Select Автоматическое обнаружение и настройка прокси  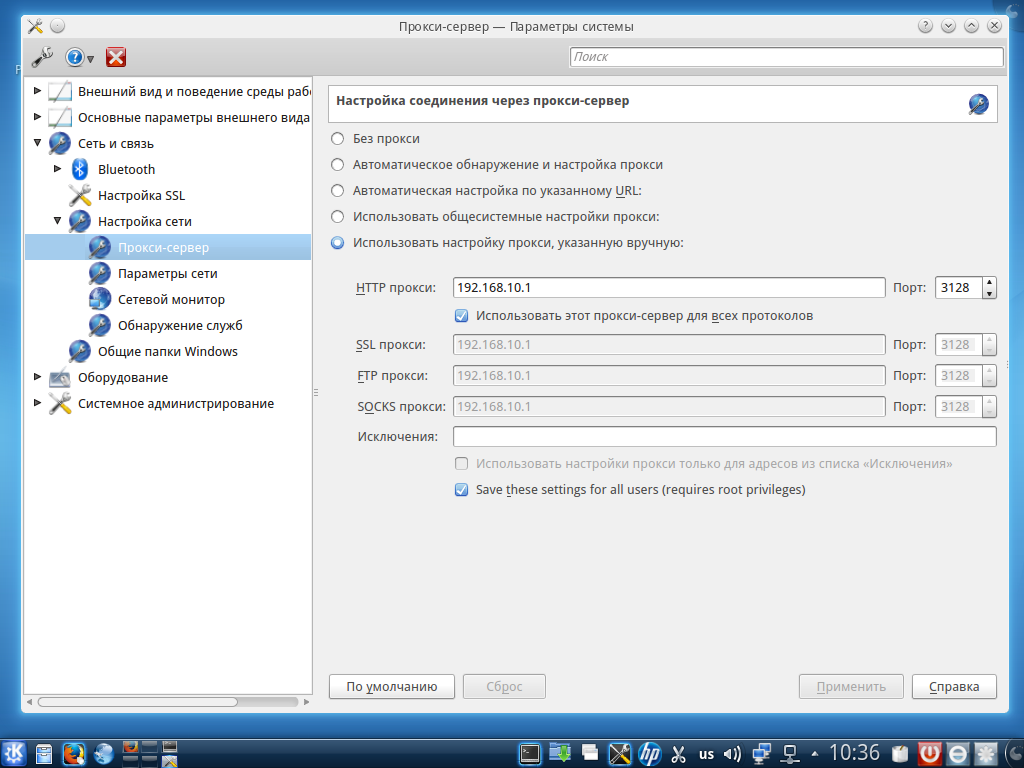(x=337, y=165)
